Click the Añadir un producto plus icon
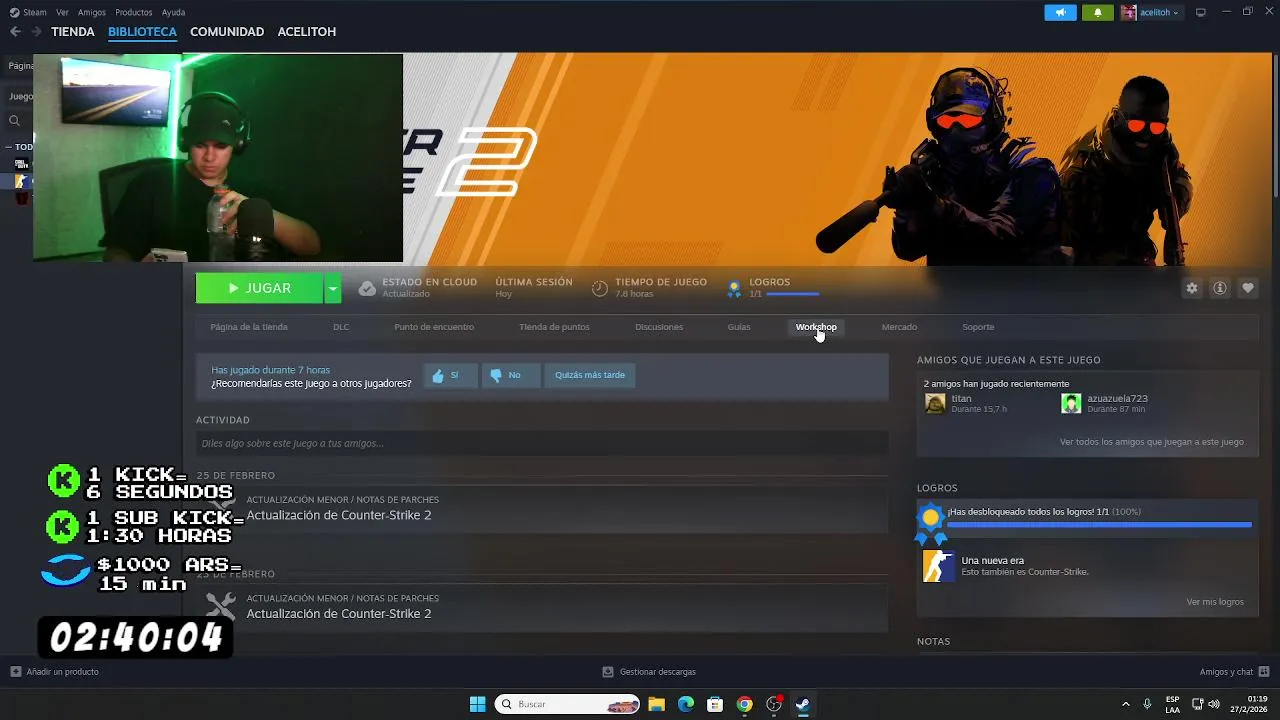1280x720 pixels. tap(15, 672)
